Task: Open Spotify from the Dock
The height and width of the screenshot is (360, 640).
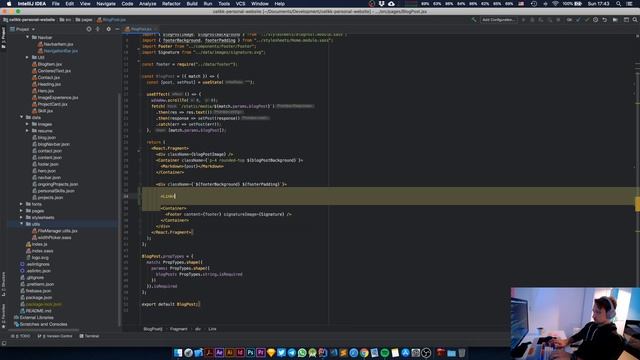Action: pos(384,353)
